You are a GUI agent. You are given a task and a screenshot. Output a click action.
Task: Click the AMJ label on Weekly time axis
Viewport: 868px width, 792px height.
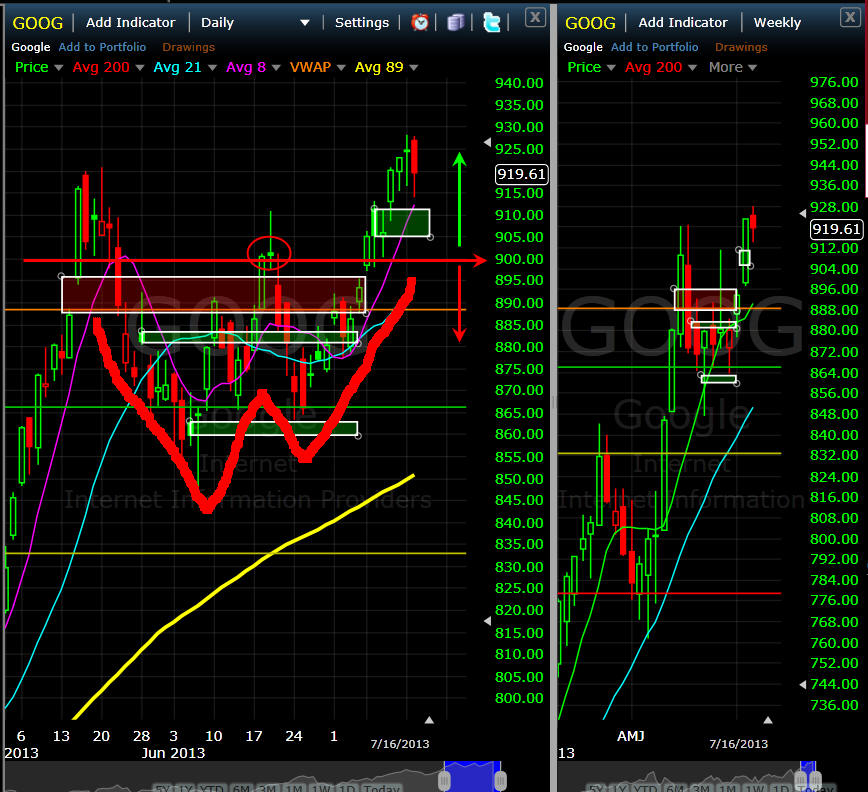[631, 736]
